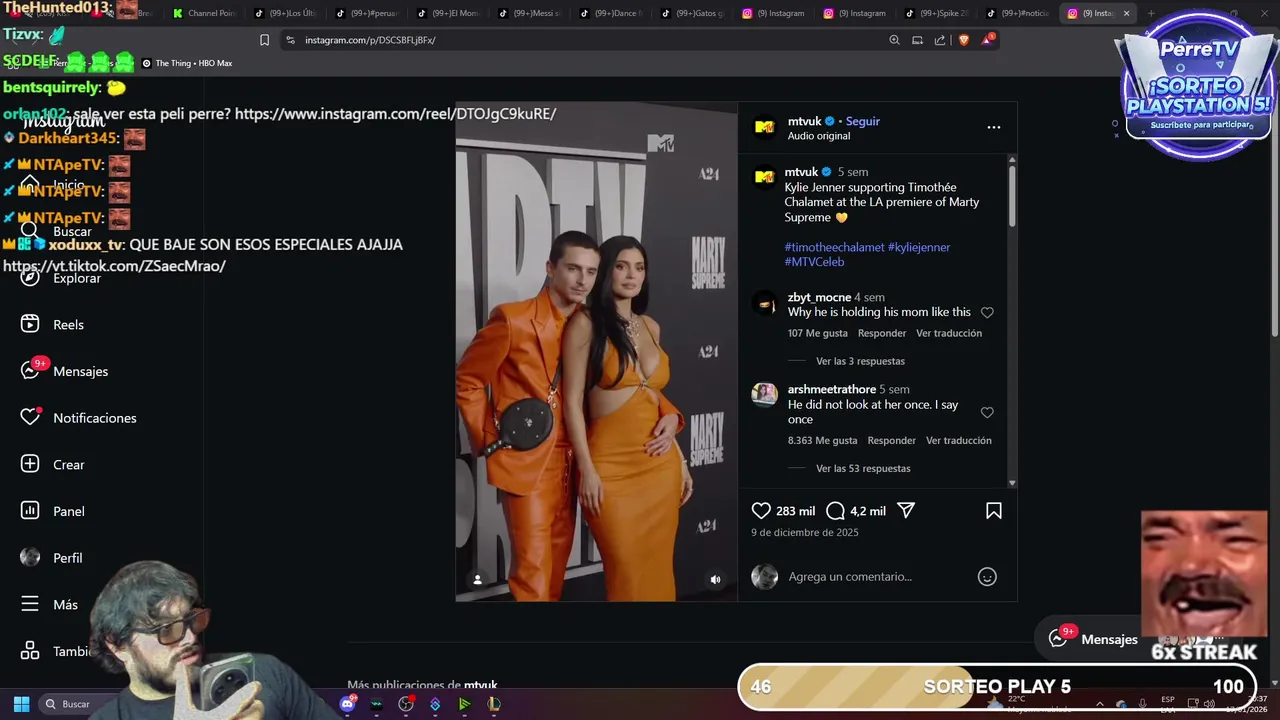This screenshot has height=720, width=1280.
Task: Follow mtvuk with the Seguir button
Action: (863, 121)
